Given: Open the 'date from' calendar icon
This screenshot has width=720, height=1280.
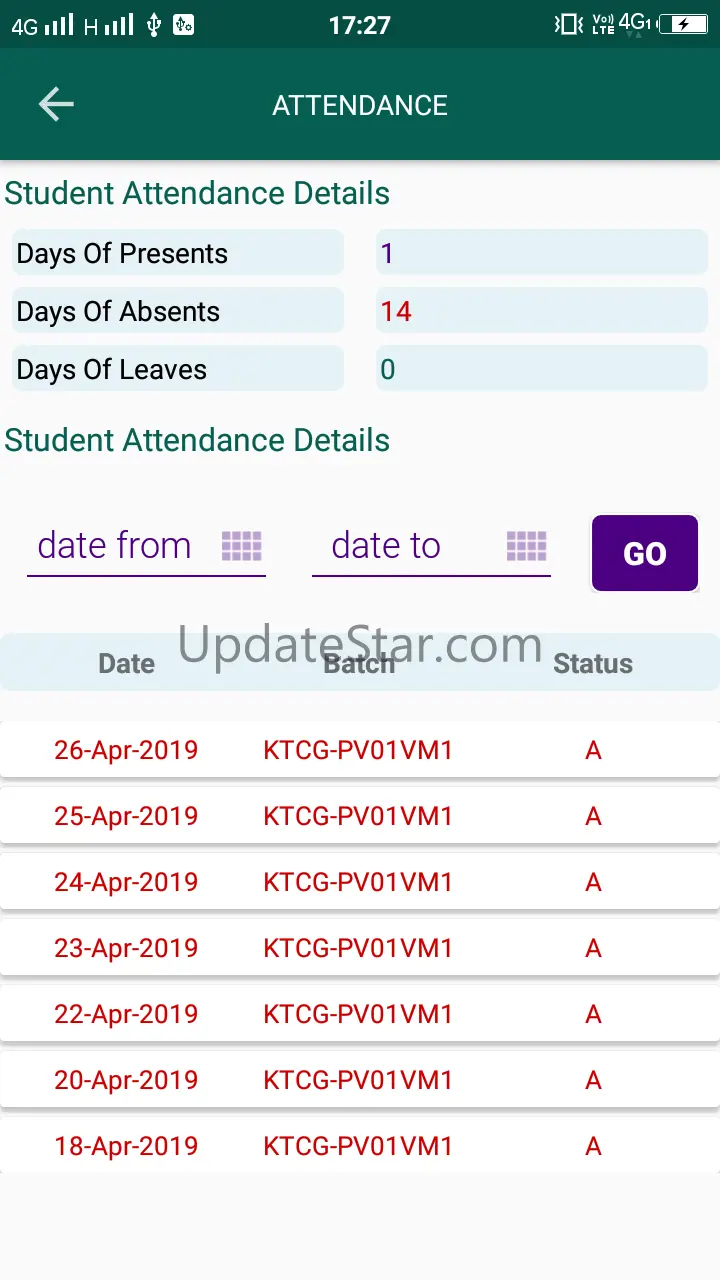Looking at the screenshot, I should coord(241,546).
